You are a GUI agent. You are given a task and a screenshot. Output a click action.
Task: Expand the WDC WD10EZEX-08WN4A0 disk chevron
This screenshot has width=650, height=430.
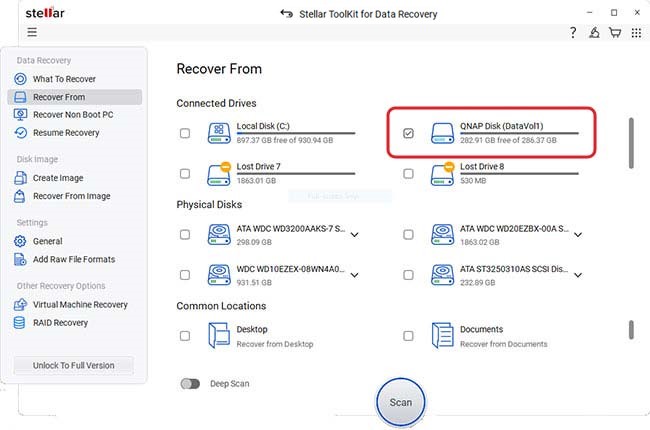pyautogui.click(x=355, y=274)
